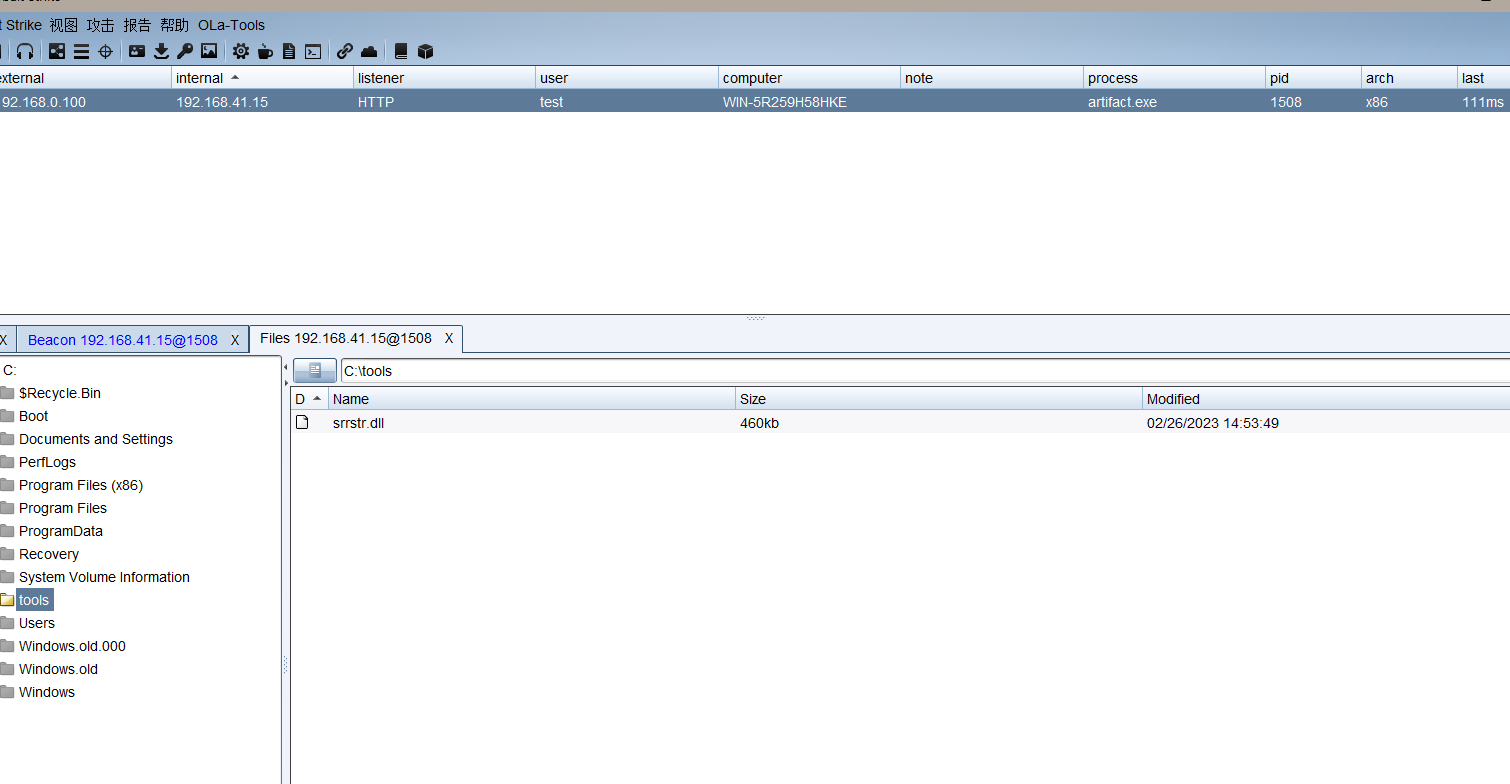Viewport: 1510px width, 784px height.
Task: Click the cube about icon
Action: [425, 51]
